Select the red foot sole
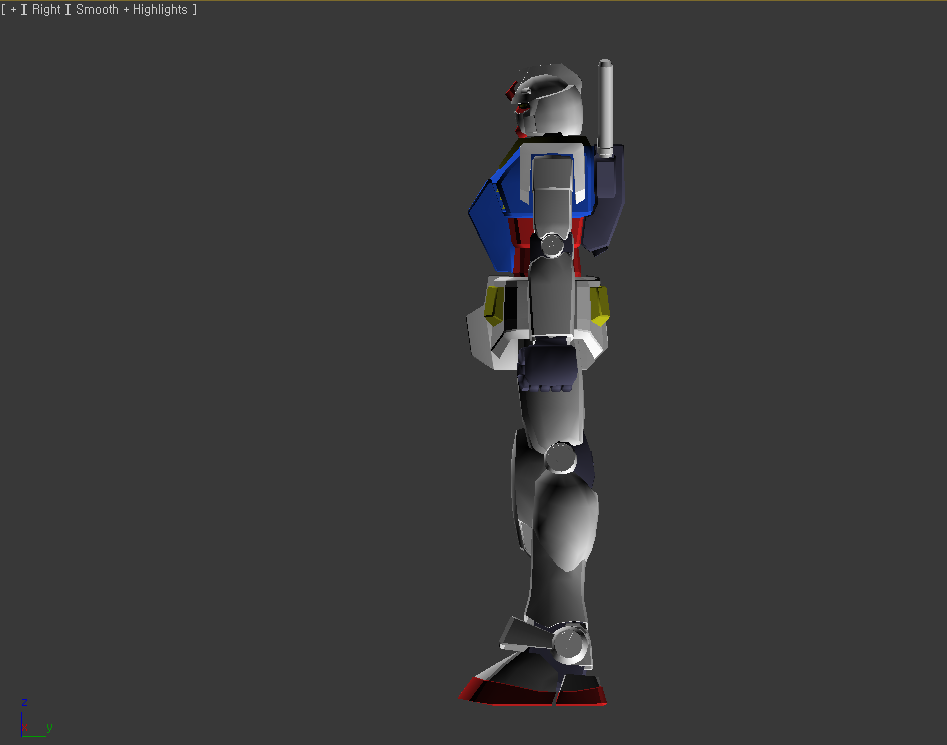 [x=533, y=692]
